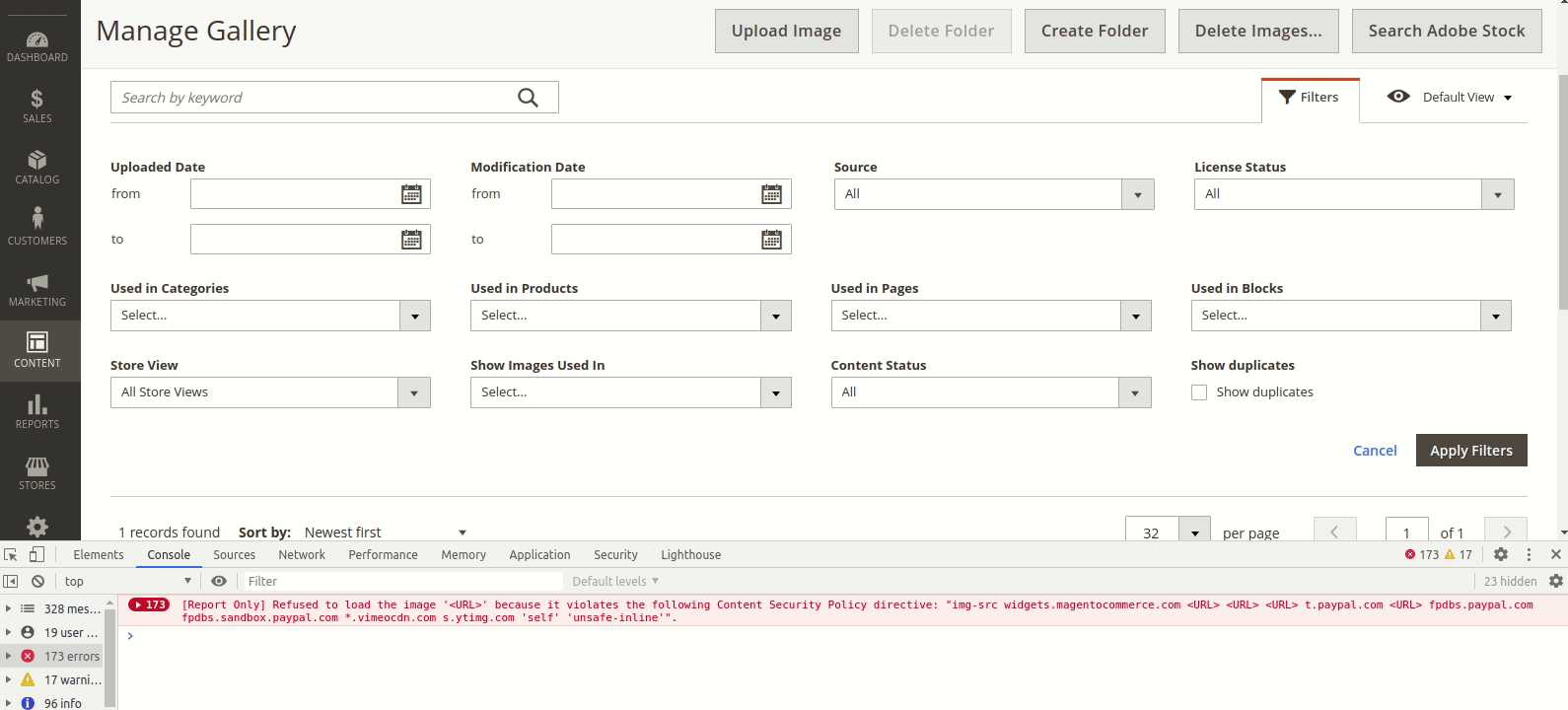This screenshot has height=710, width=1568.
Task: Open calendar for Uploaded Date to
Action: (411, 240)
